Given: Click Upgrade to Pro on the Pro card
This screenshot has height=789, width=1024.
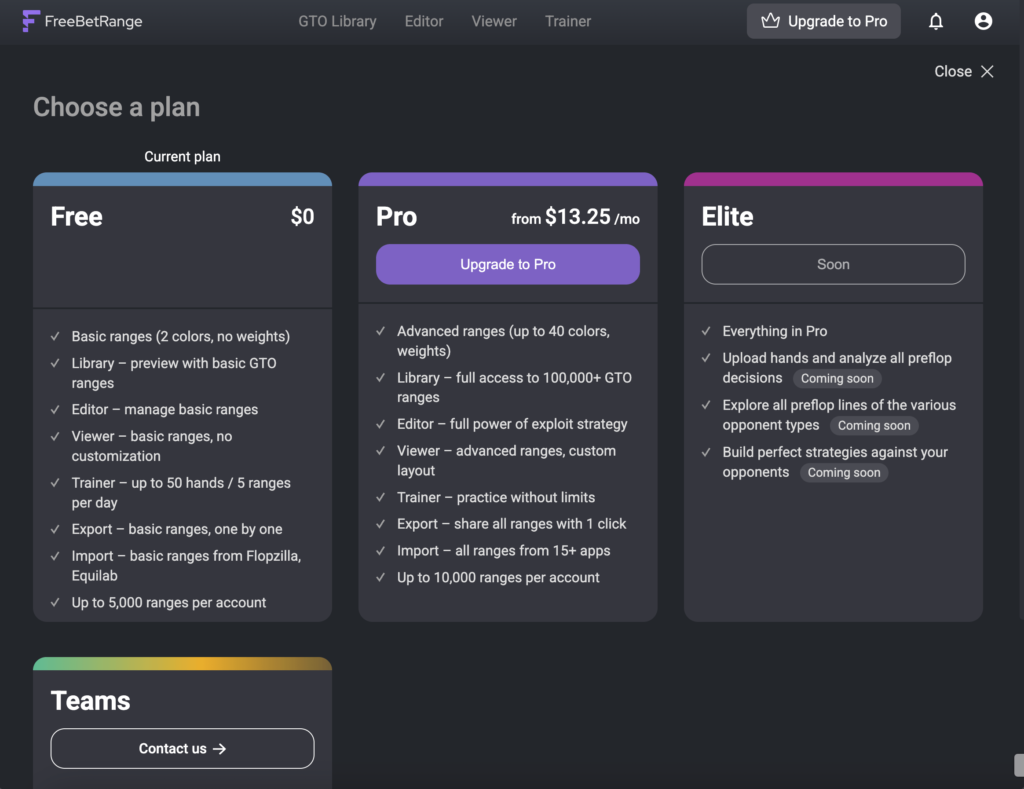Looking at the screenshot, I should pyautogui.click(x=507, y=264).
